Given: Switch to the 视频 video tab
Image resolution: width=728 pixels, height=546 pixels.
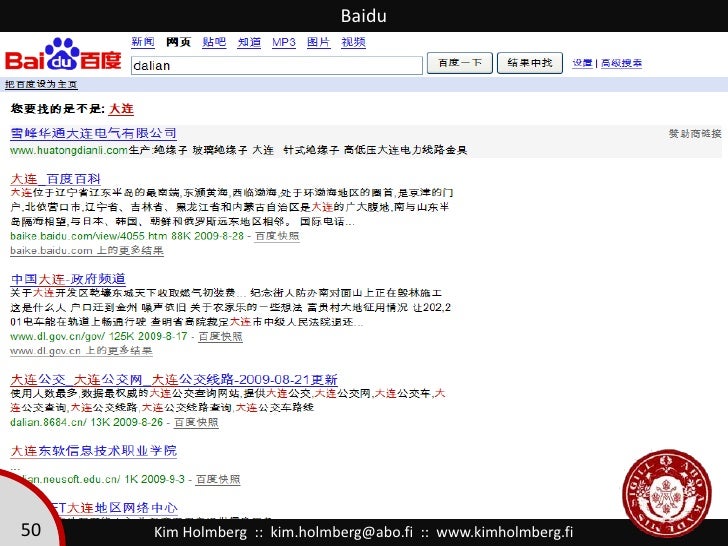Looking at the screenshot, I should (x=353, y=42).
